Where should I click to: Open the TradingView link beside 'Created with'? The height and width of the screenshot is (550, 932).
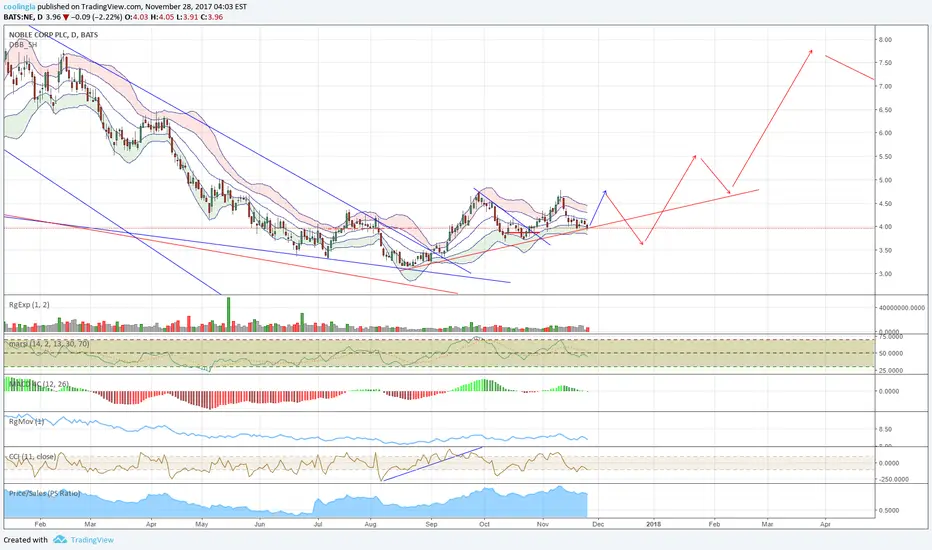coord(92,540)
